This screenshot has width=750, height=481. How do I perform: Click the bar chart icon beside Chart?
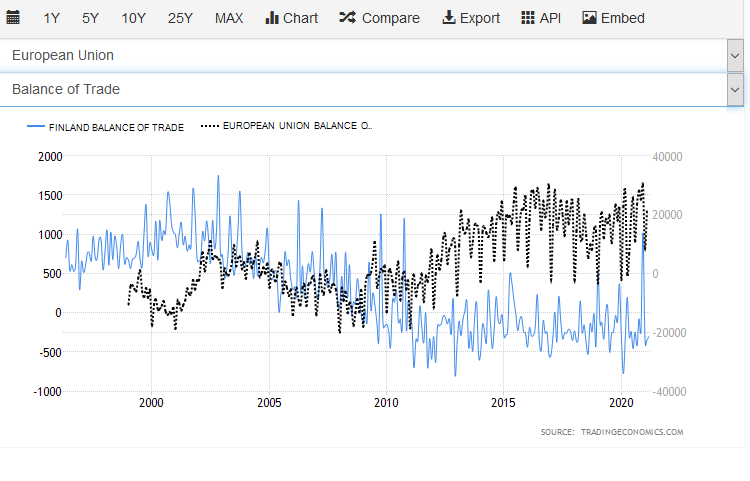pyautogui.click(x=272, y=18)
